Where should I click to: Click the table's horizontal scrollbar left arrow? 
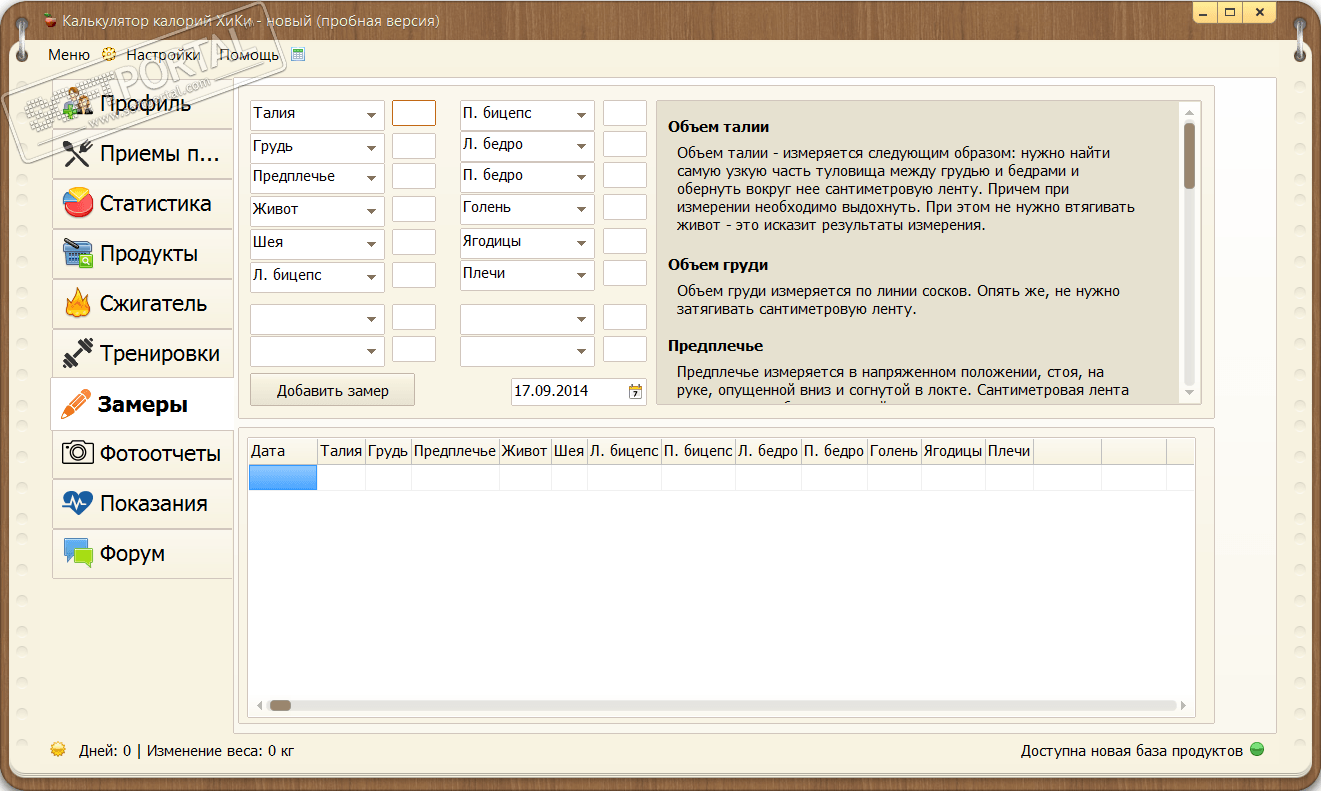(260, 705)
